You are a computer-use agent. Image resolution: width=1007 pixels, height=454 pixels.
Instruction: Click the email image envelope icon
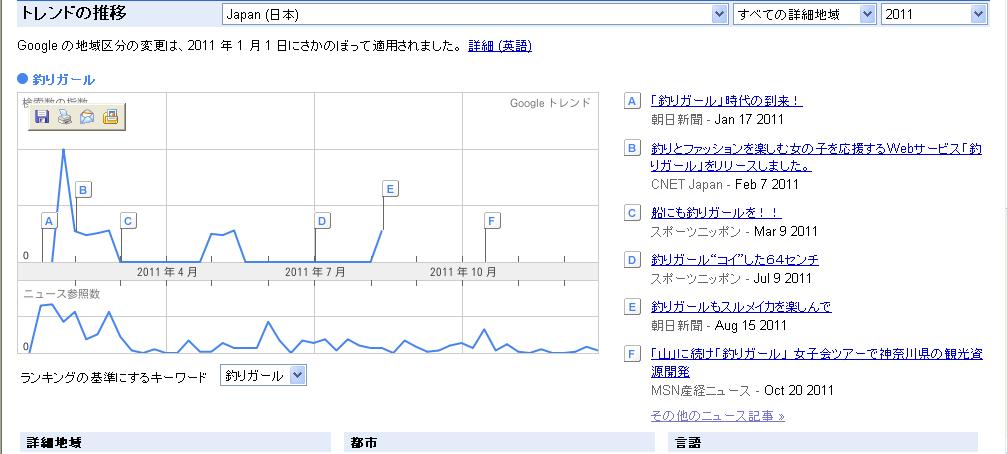tap(87, 117)
